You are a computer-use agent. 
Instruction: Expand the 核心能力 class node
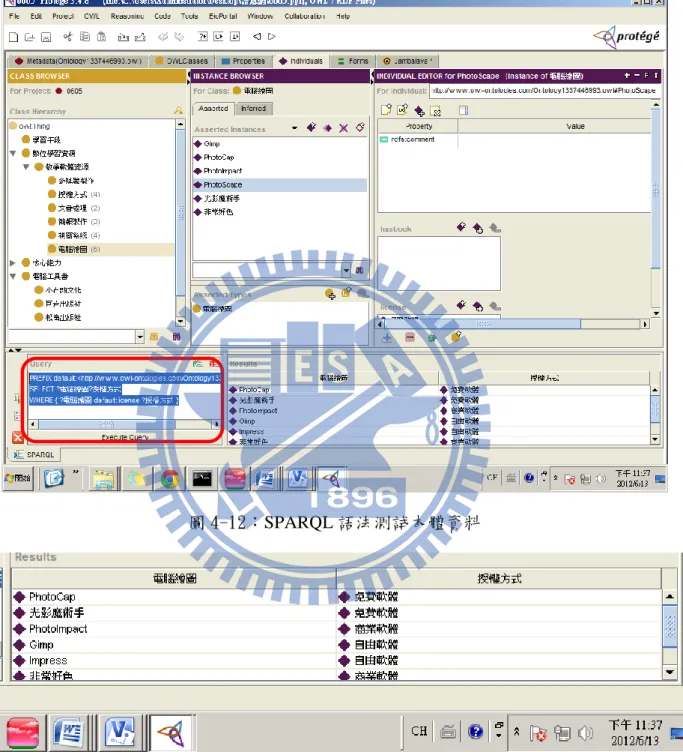point(13,263)
